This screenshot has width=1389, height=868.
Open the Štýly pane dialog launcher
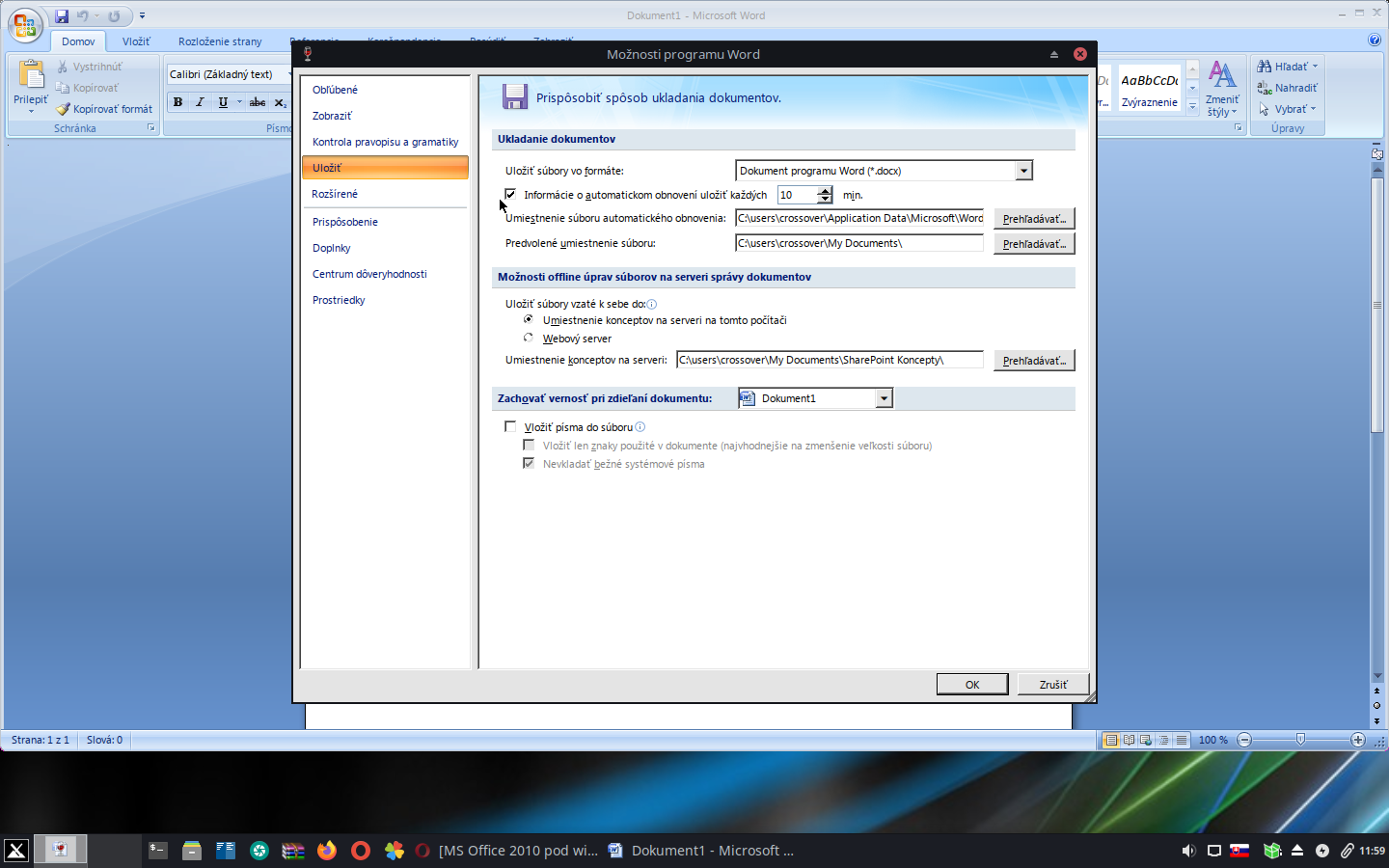tap(1238, 127)
